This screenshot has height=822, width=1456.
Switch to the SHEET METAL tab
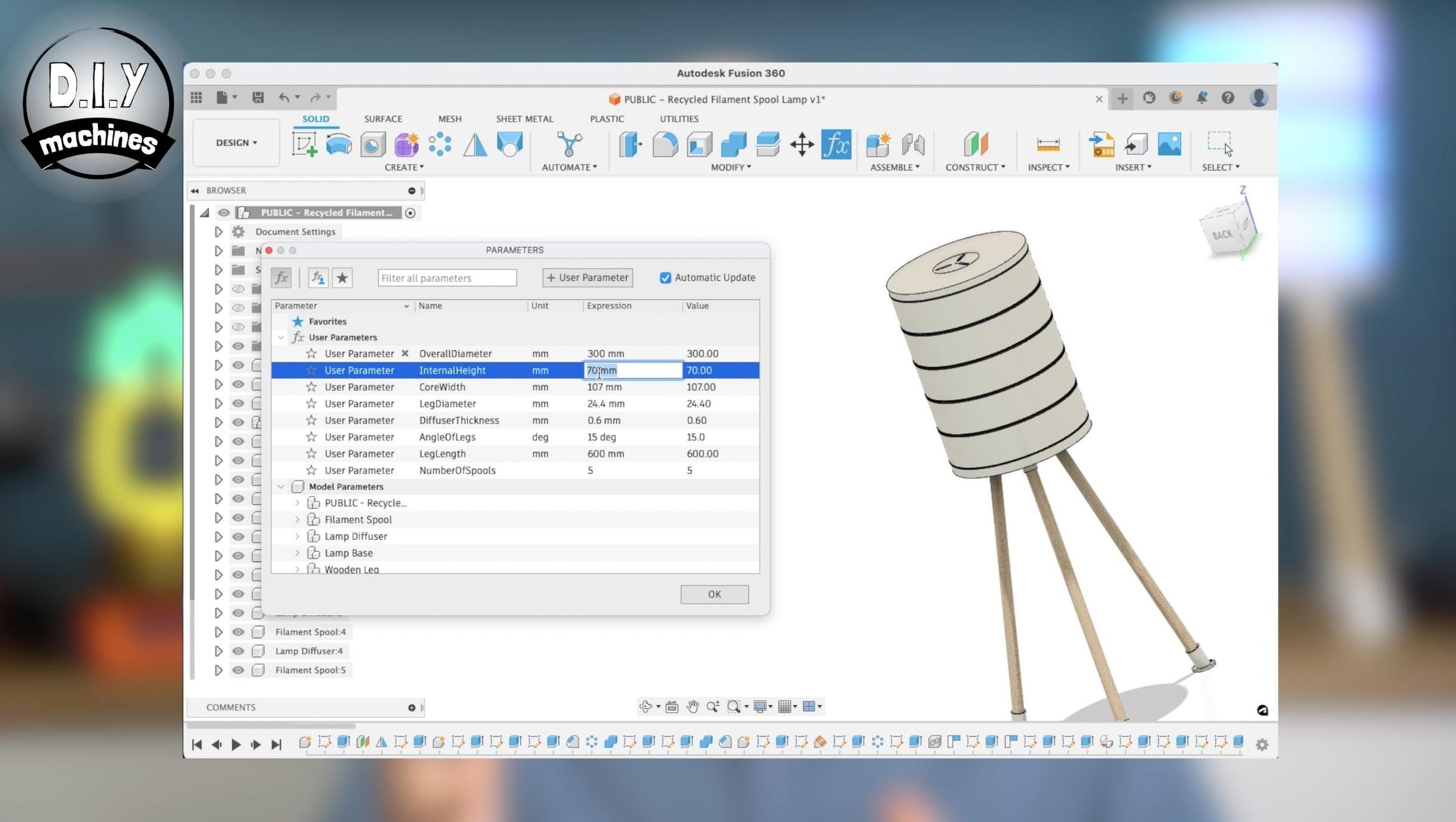click(525, 119)
